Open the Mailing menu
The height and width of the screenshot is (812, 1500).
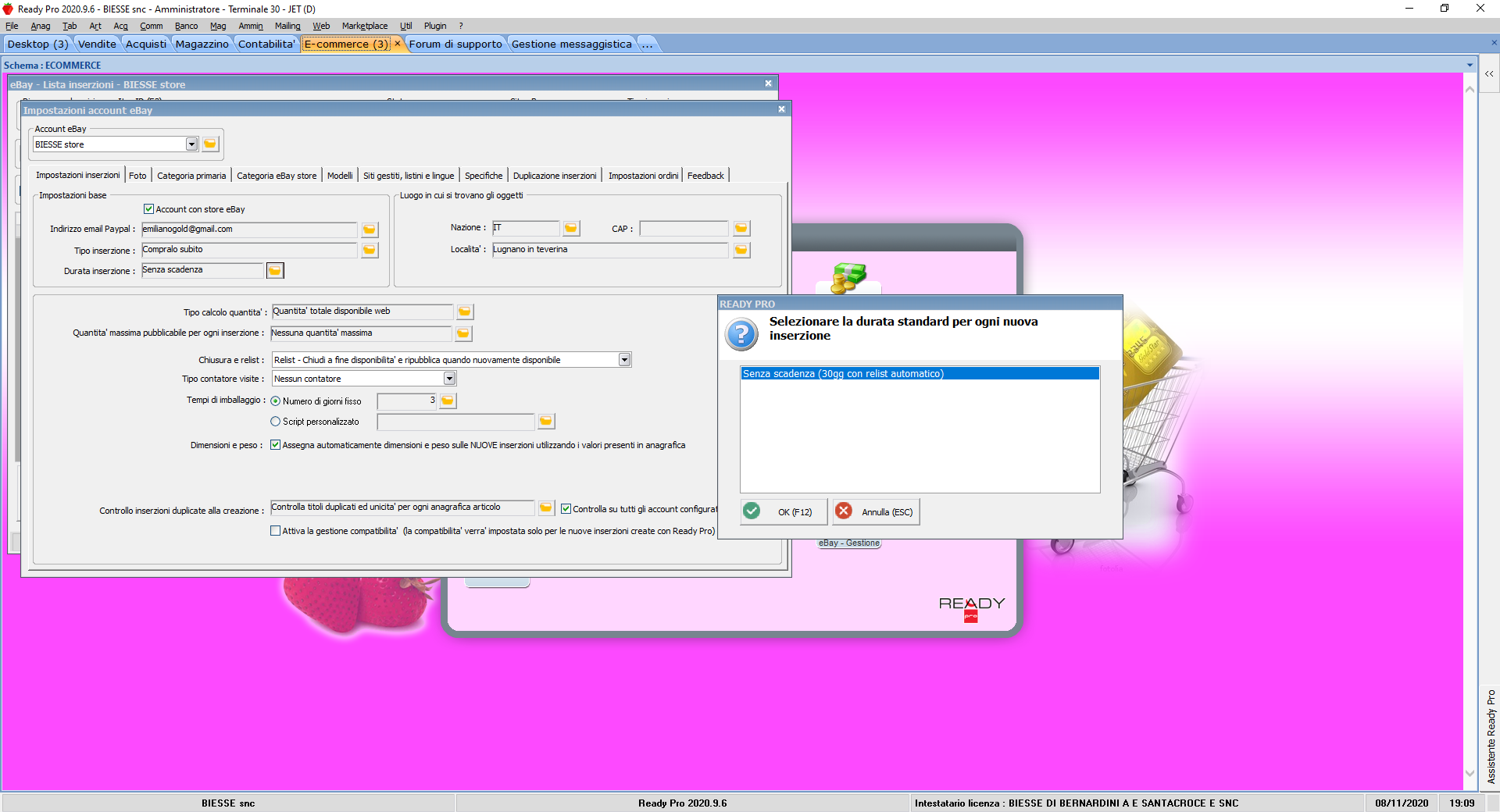[287, 26]
